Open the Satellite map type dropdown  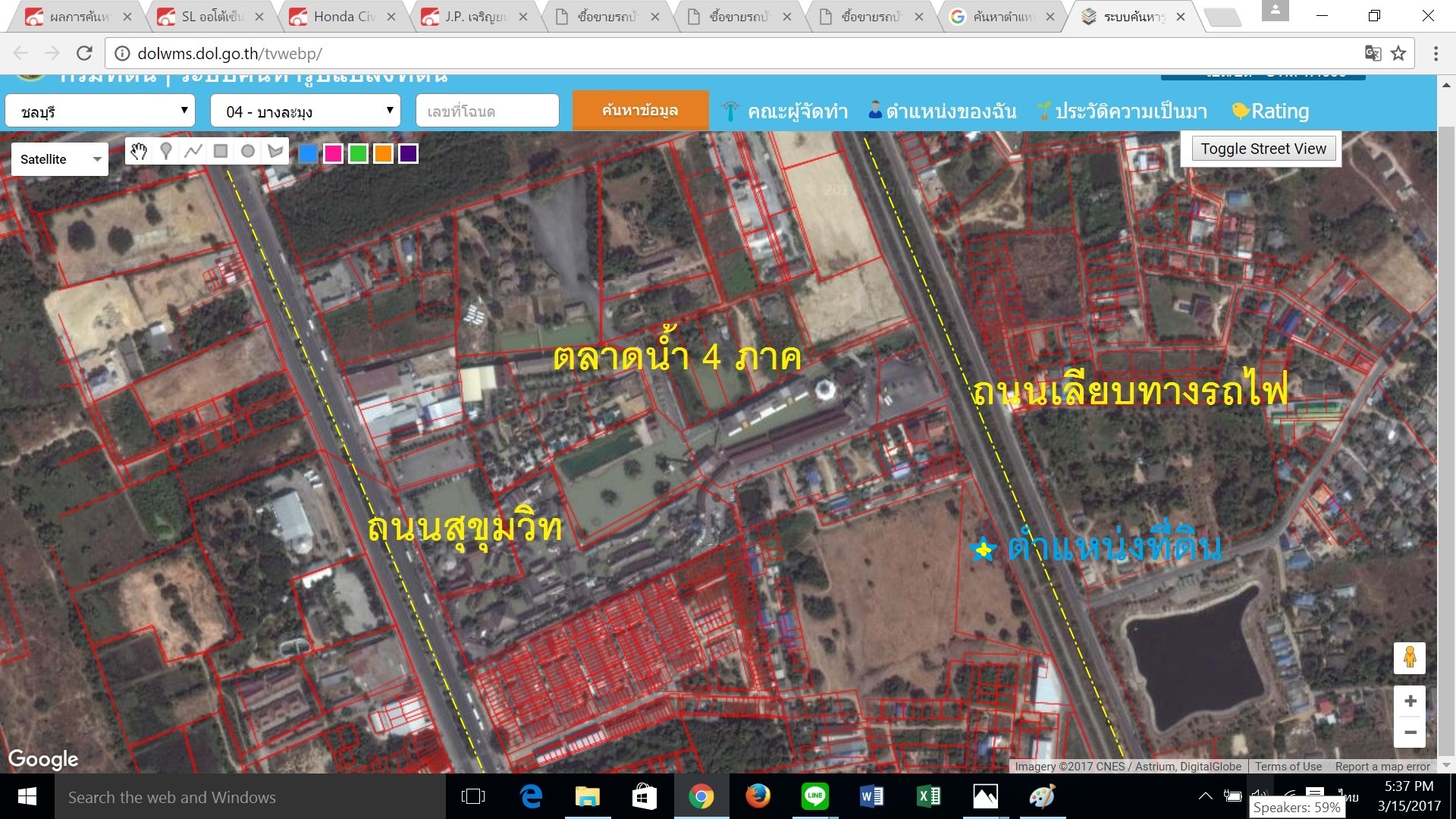[x=60, y=159]
